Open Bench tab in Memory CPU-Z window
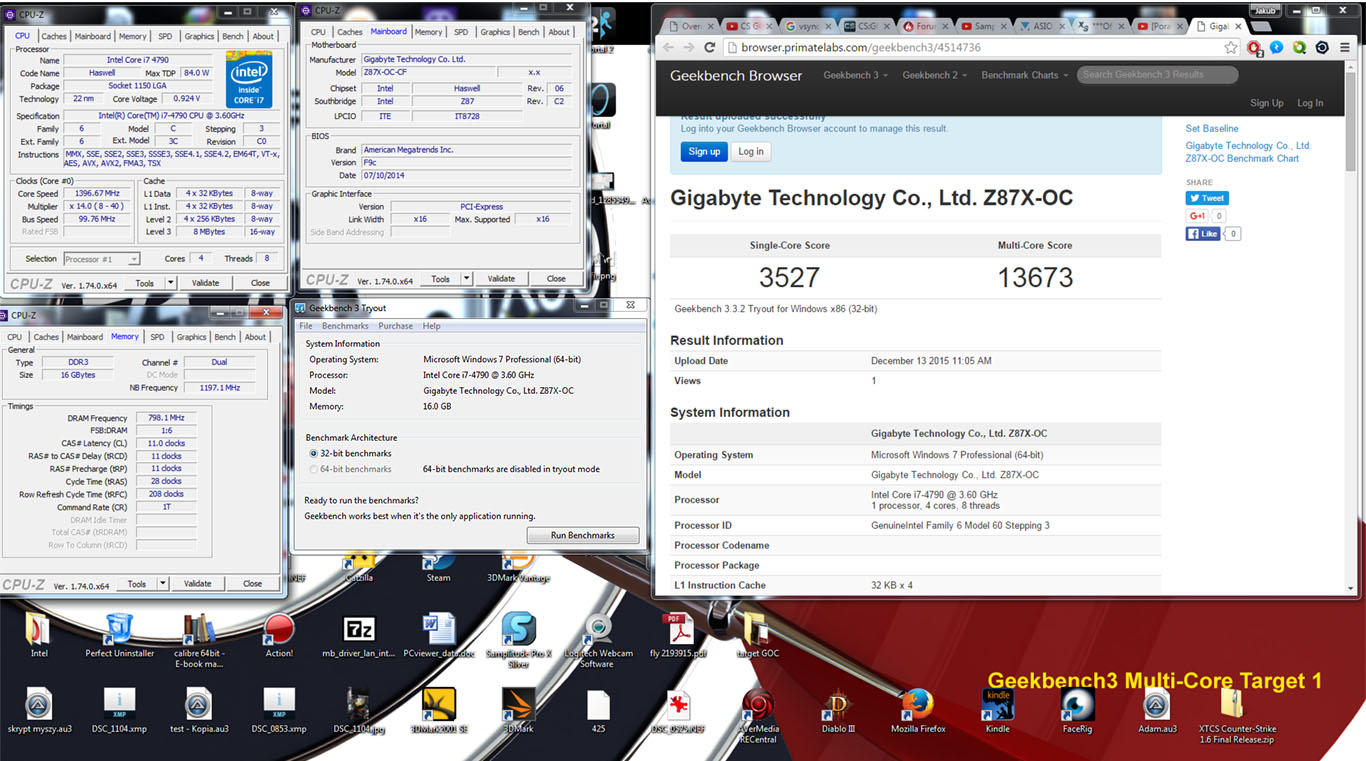 click(225, 337)
